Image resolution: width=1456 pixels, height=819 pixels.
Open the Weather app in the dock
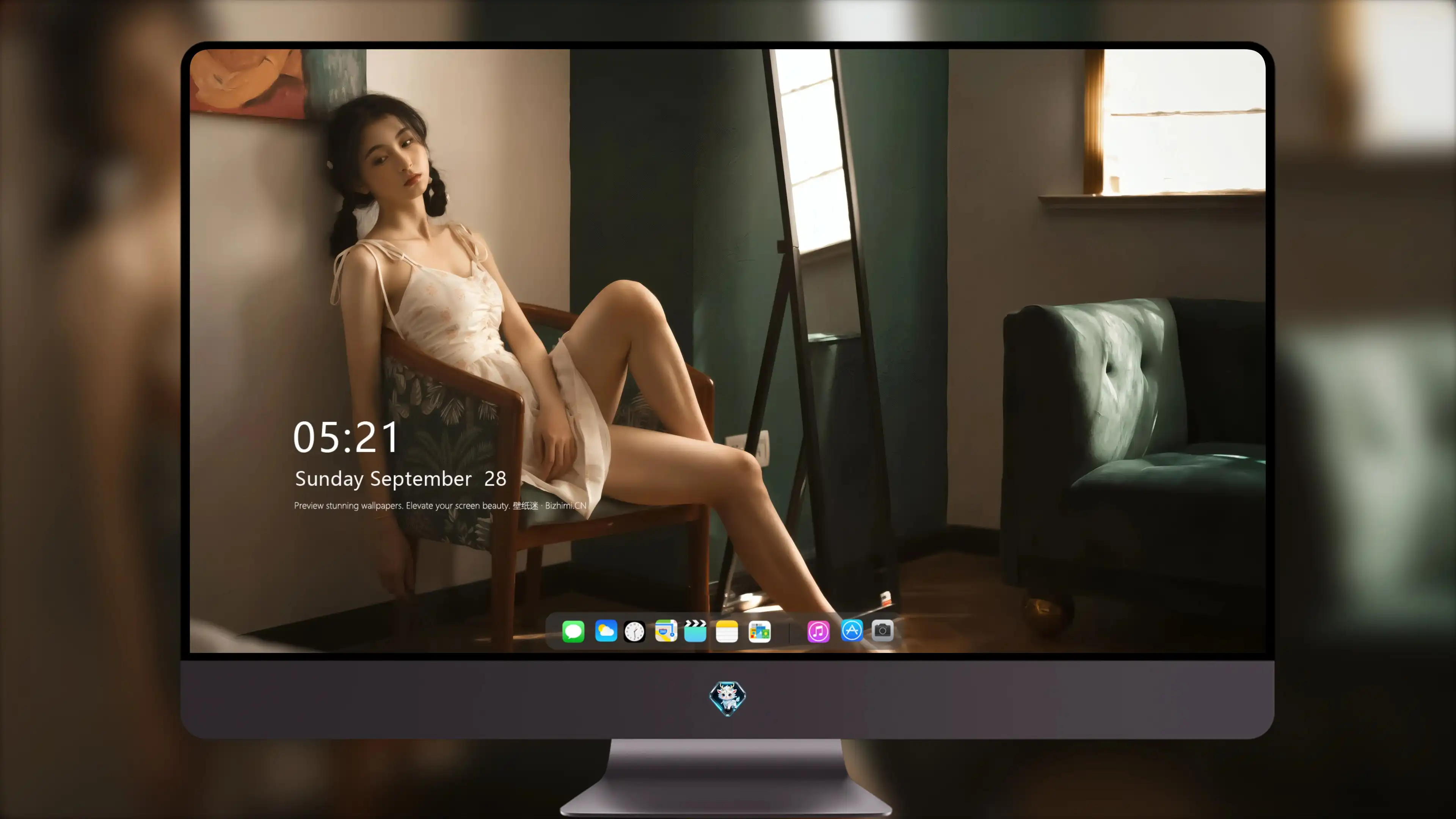(606, 631)
